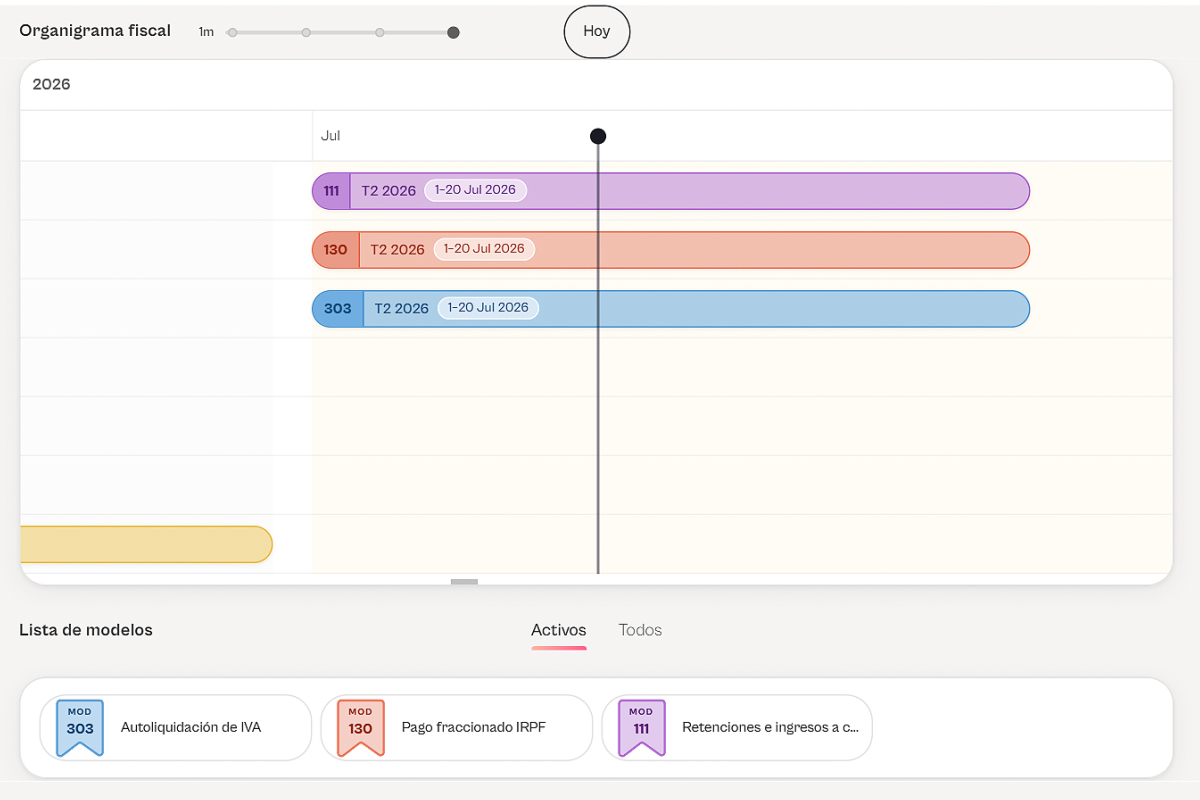Open the 111 T2 2026 date pill

(x=475, y=190)
